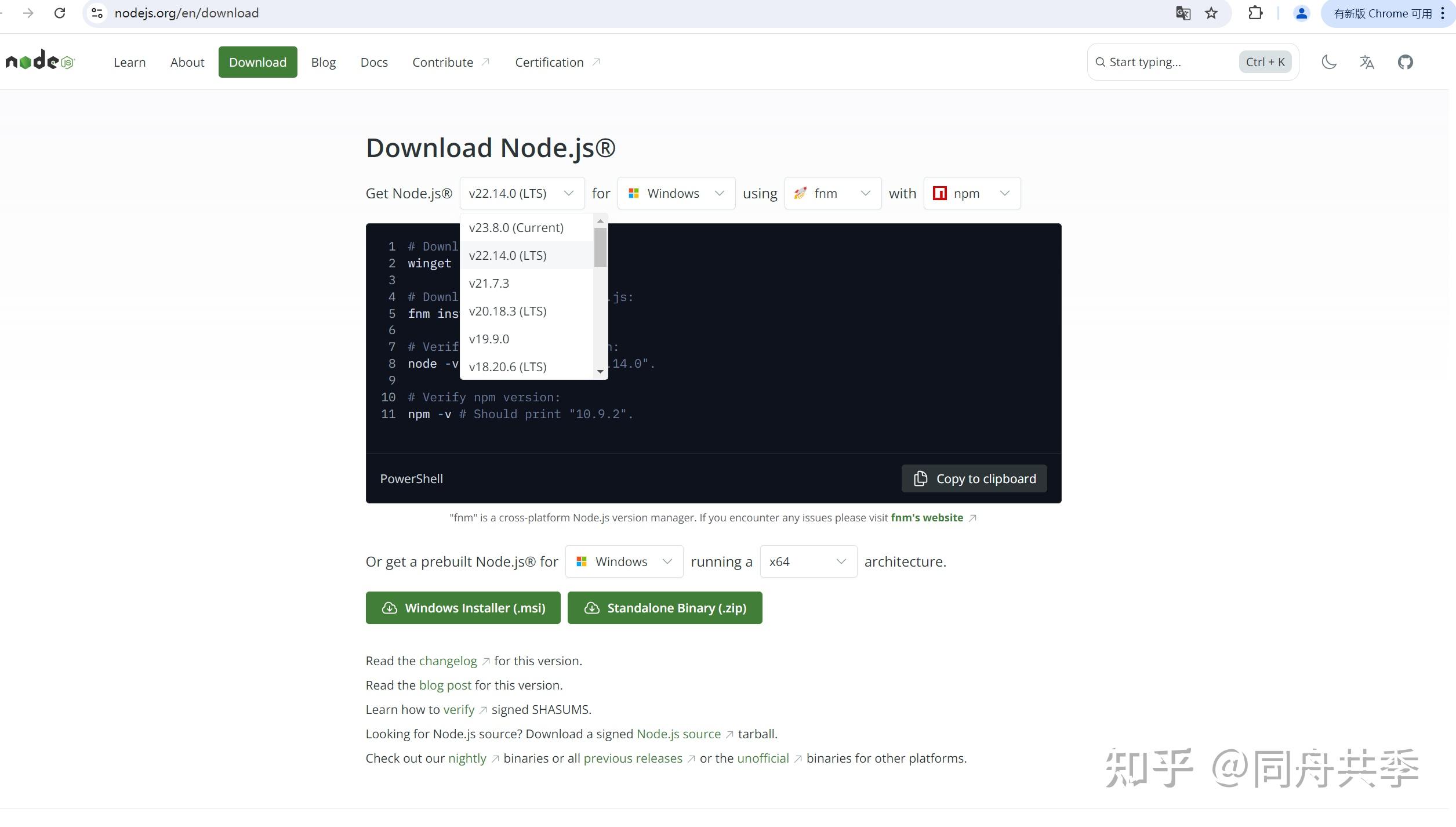Open the Chrome profile avatar icon
This screenshot has height=827, width=1456.
1301,13
